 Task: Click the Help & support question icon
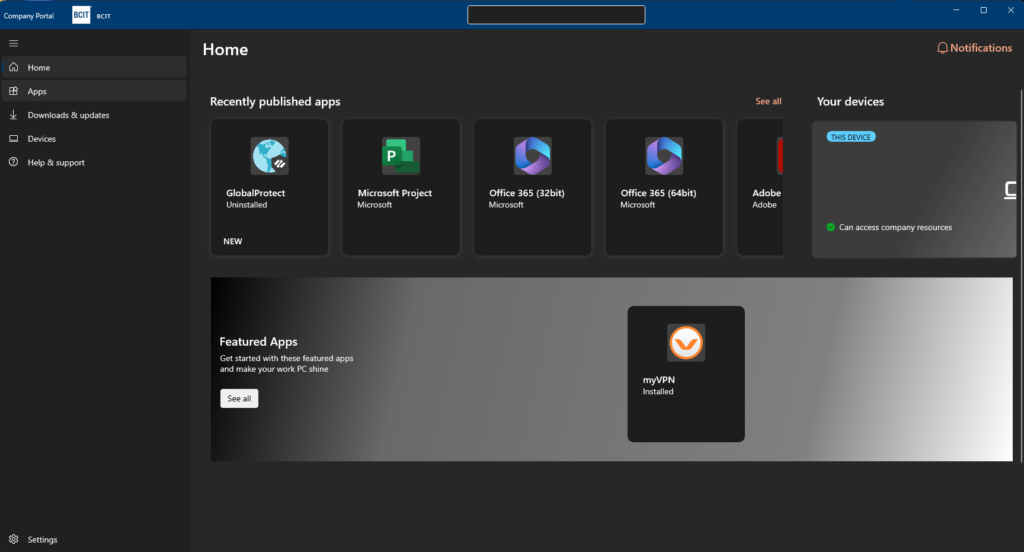(14, 162)
